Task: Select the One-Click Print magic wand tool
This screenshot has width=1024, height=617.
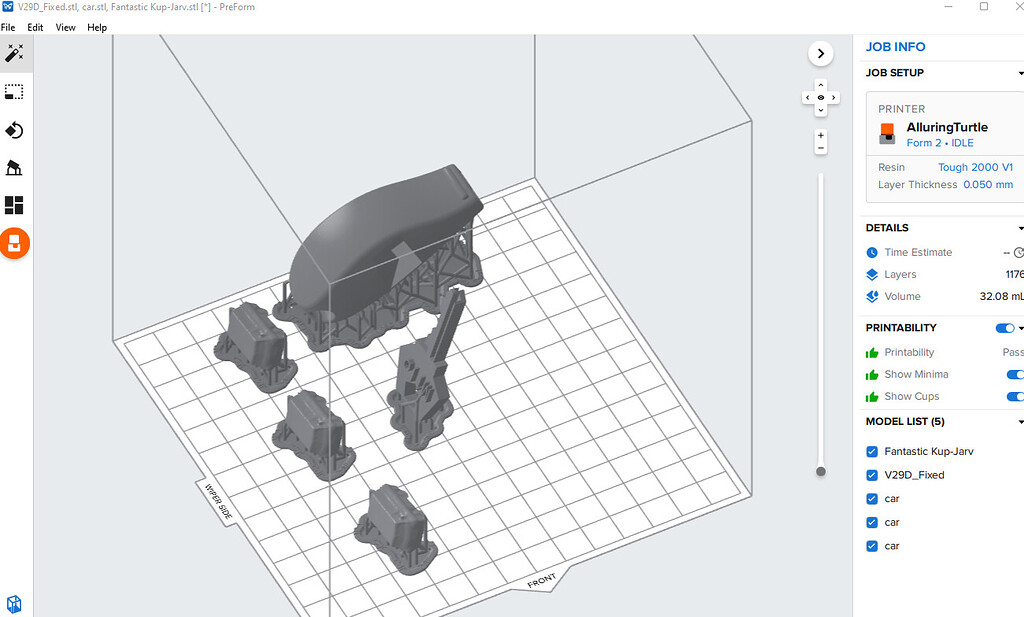Action: pos(15,53)
